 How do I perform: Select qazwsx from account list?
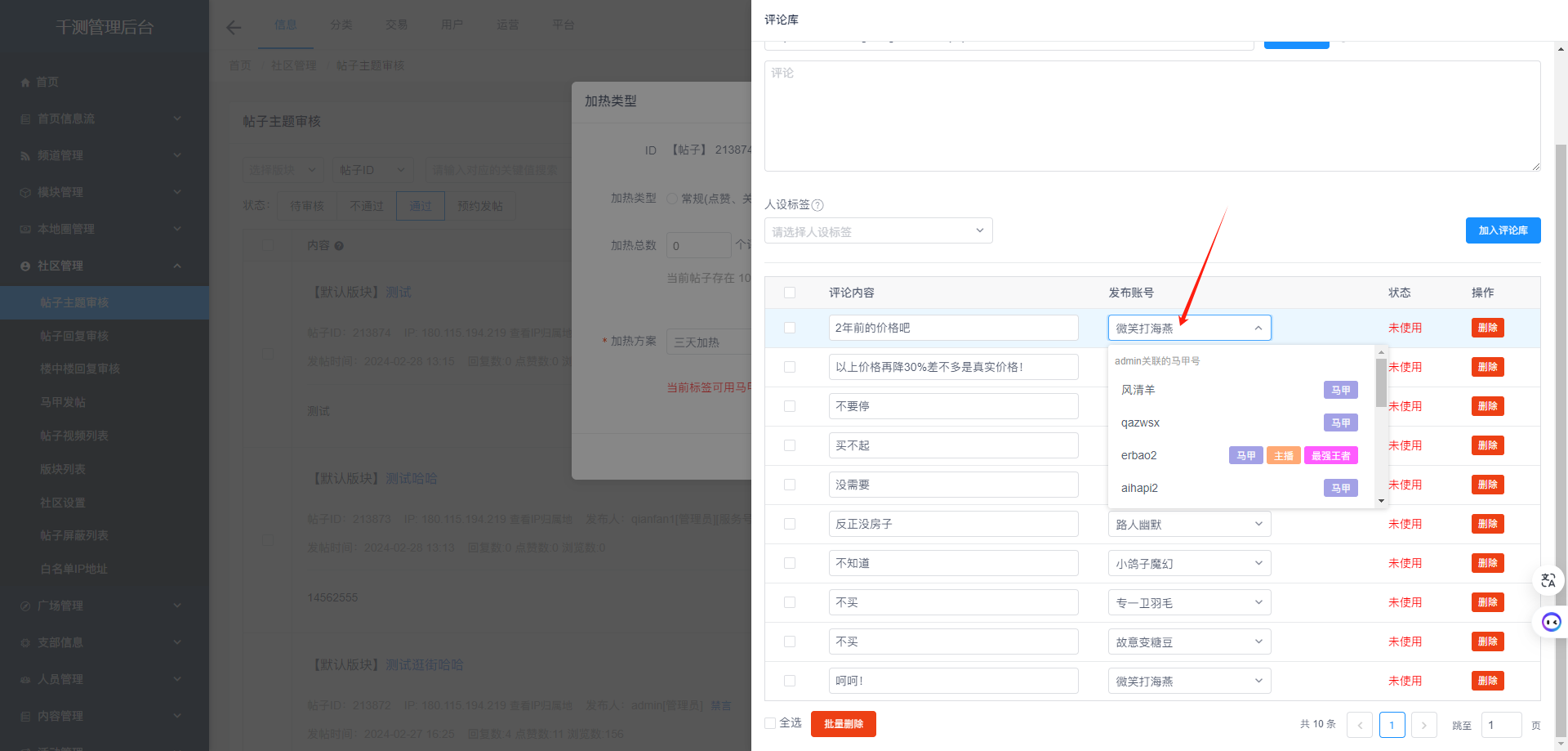coord(1241,422)
